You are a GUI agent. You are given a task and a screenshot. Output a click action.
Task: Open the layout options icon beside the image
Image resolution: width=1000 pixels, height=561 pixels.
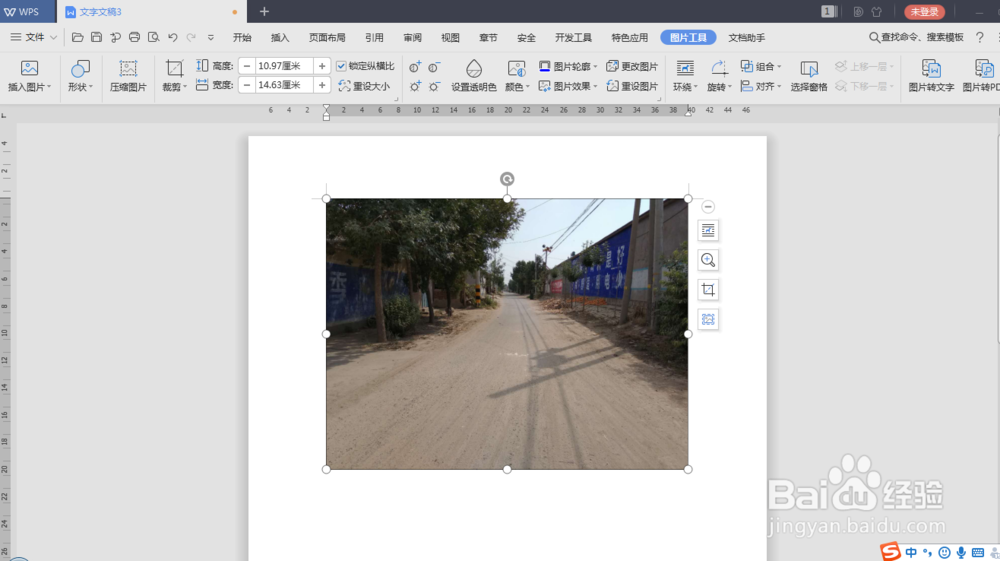tap(708, 230)
